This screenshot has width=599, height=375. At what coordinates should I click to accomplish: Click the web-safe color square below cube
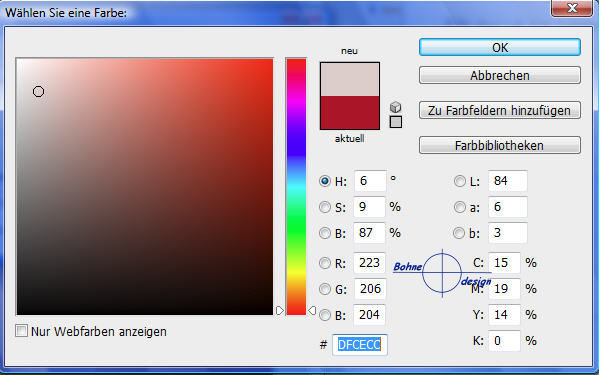[x=396, y=122]
